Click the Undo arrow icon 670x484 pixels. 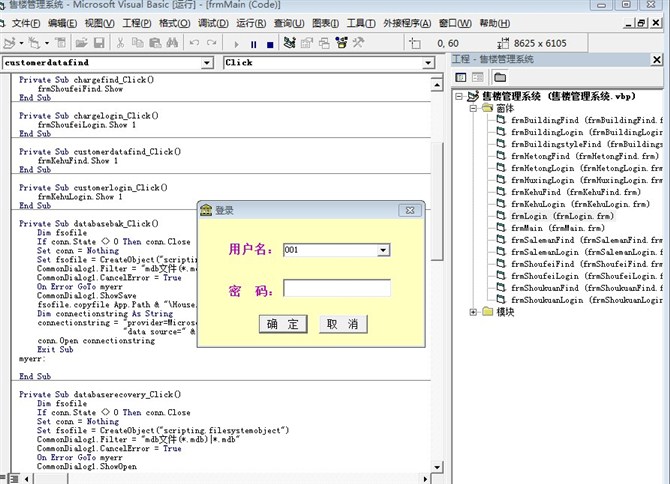(x=194, y=43)
